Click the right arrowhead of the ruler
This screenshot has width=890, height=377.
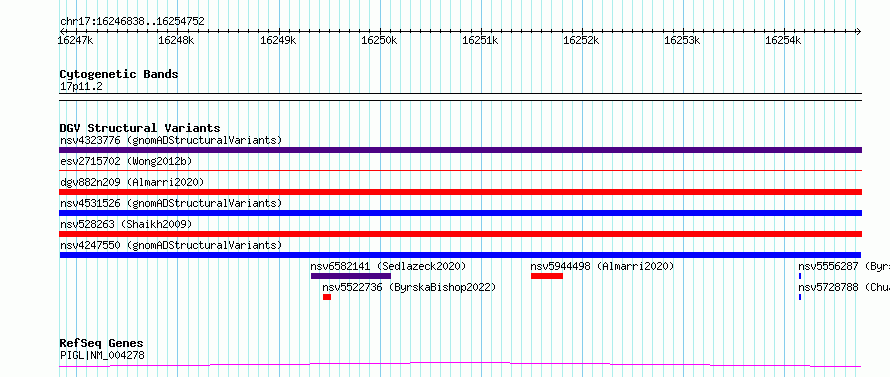[859, 31]
